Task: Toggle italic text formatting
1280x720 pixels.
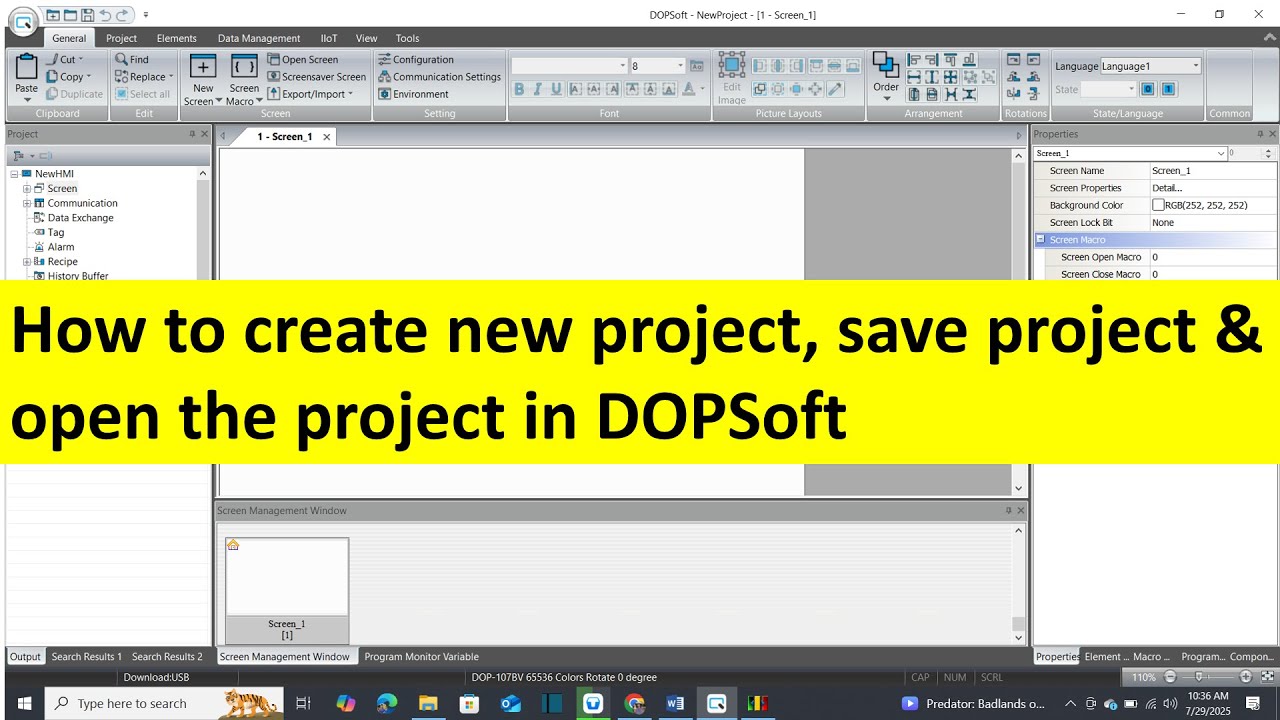Action: point(537,89)
